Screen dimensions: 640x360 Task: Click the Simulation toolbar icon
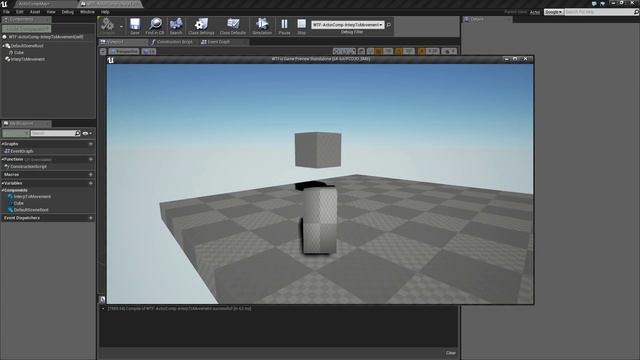coord(262,26)
